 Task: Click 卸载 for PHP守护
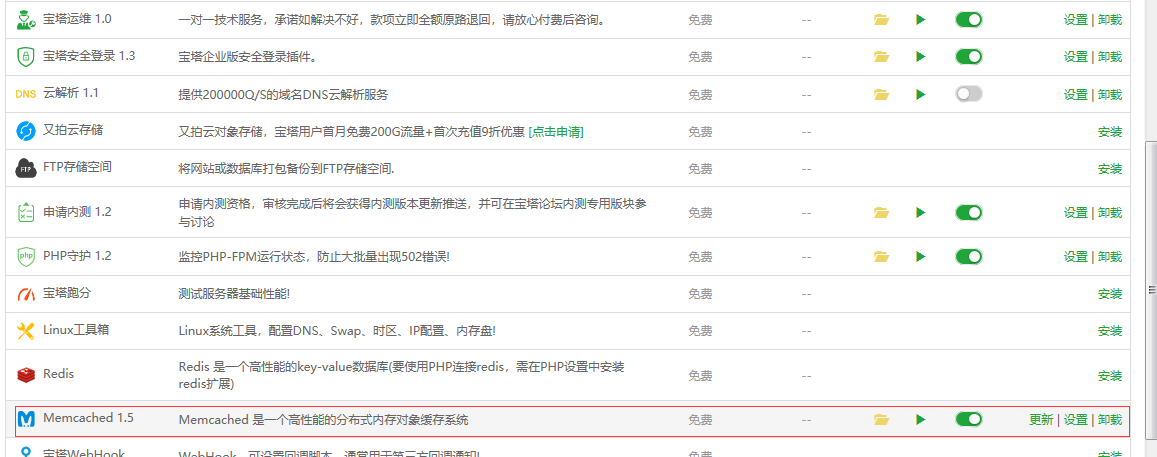point(1109,257)
